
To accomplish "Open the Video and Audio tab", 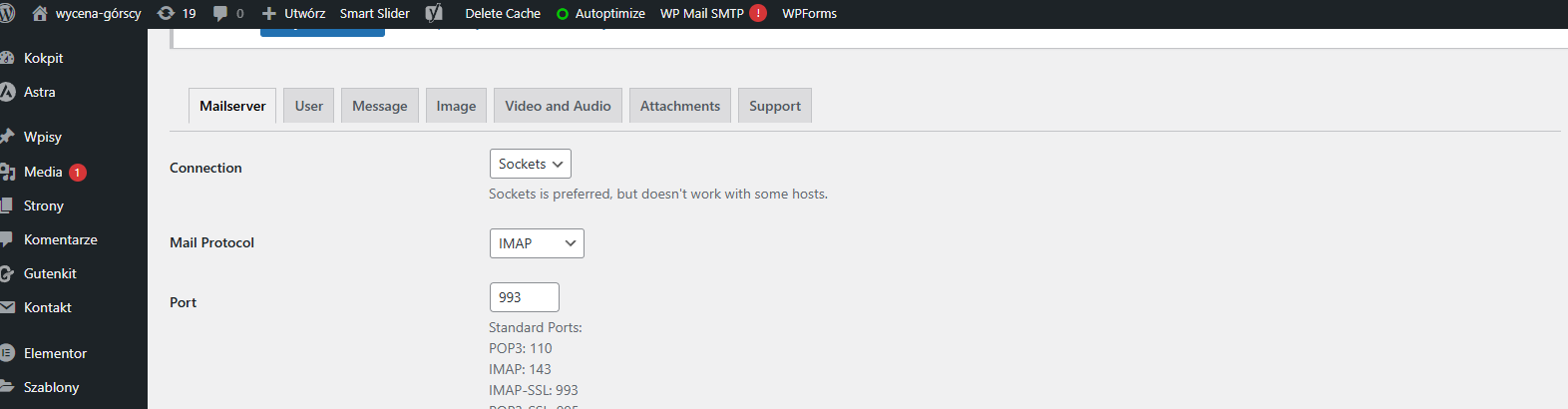I will [558, 106].
